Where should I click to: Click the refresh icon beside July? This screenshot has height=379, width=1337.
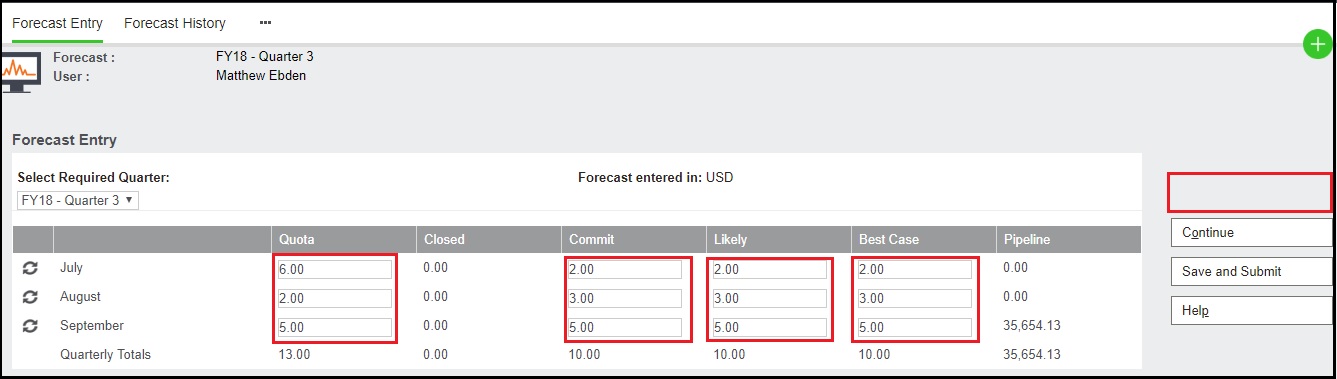[x=30, y=269]
